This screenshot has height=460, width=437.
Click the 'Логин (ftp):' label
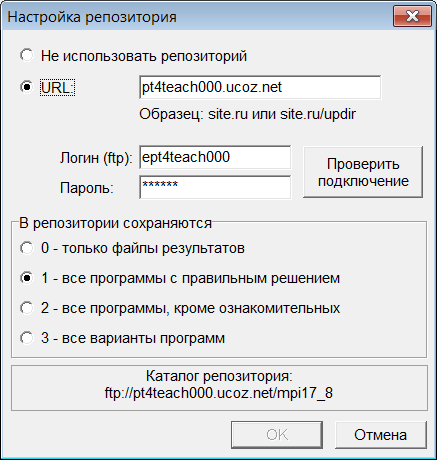click(96, 158)
